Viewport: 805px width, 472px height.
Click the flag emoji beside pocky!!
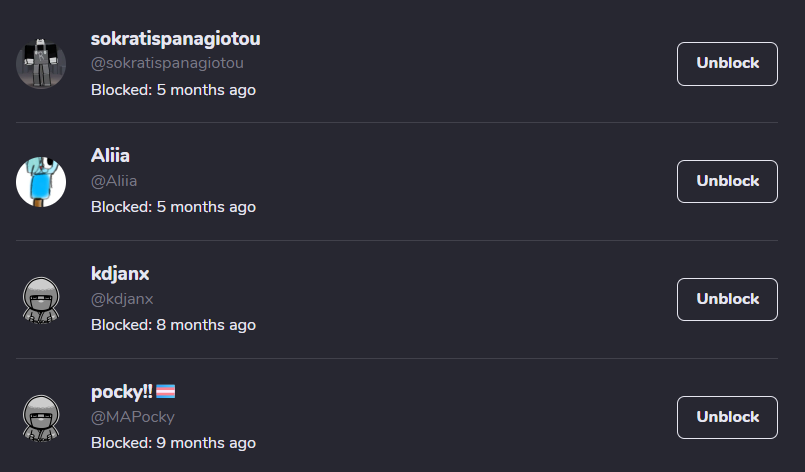(166, 392)
